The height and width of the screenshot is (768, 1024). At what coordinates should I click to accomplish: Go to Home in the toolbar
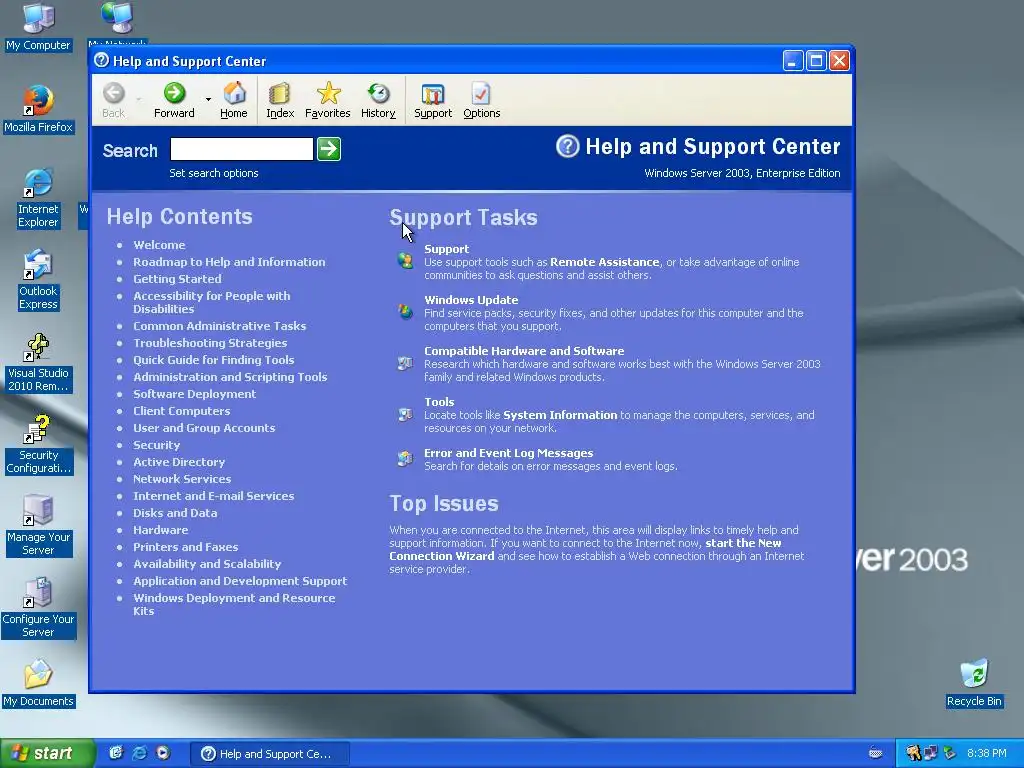(x=234, y=100)
